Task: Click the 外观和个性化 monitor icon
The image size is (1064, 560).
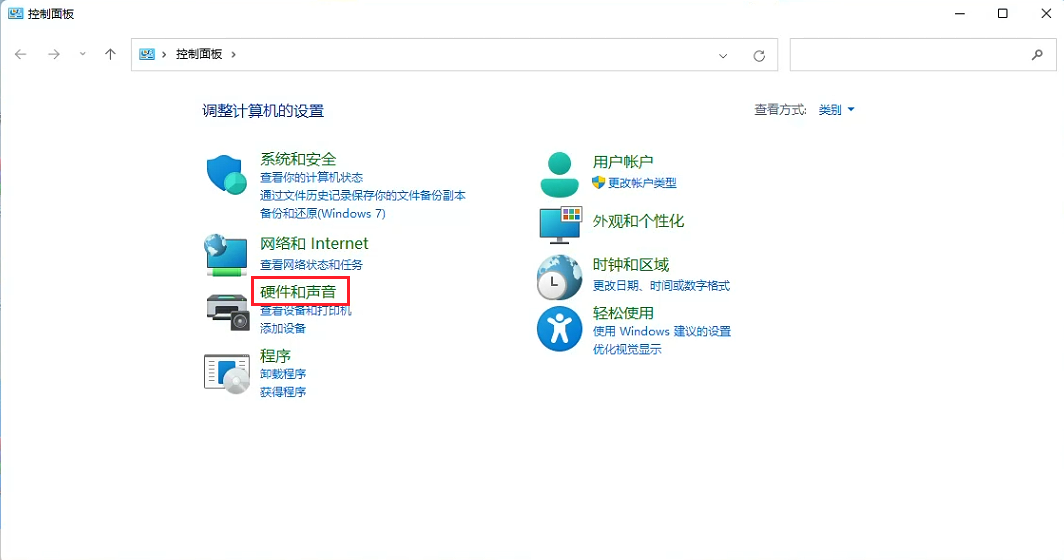Action: pos(560,225)
